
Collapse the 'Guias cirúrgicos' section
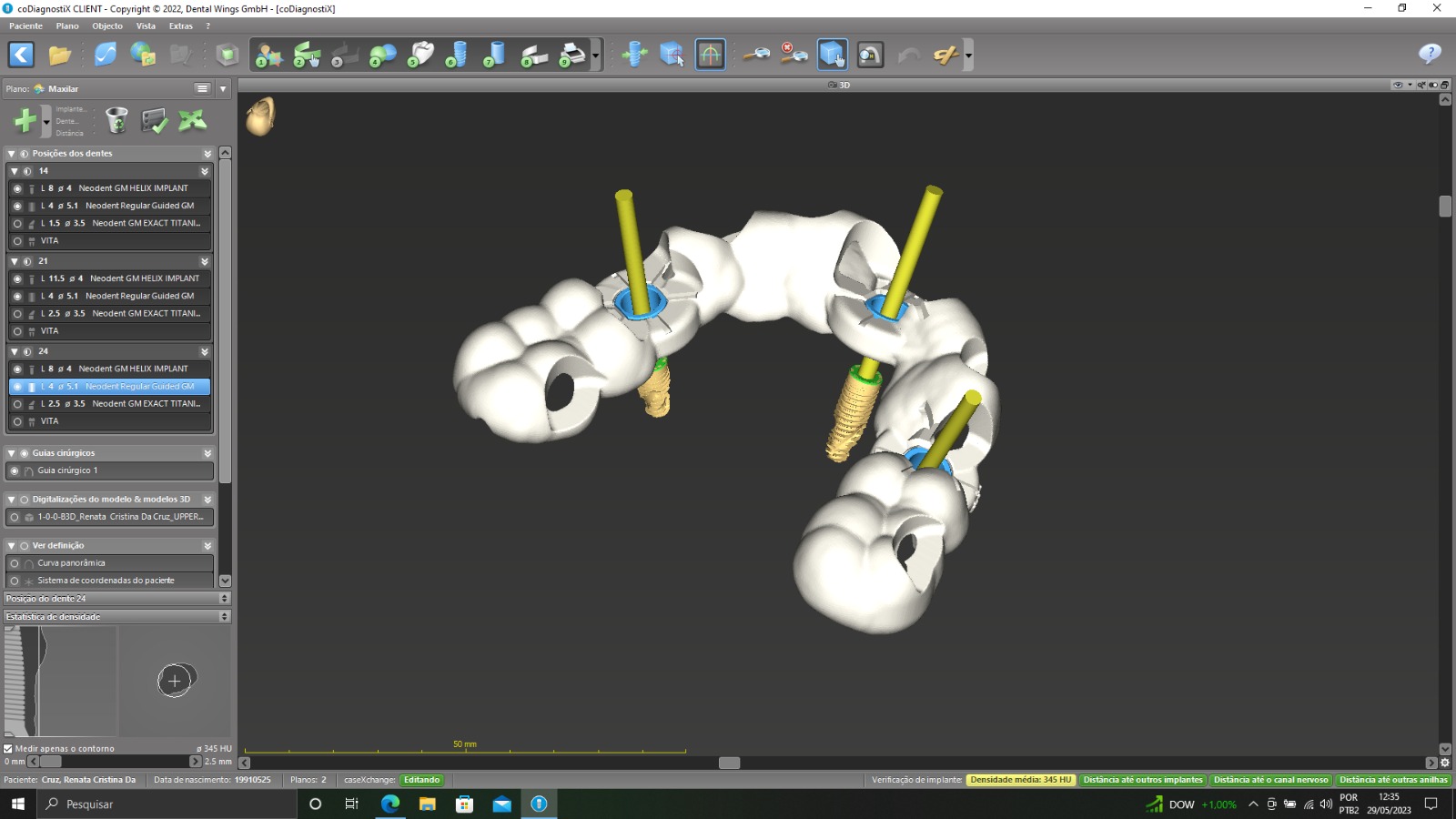pos(12,453)
